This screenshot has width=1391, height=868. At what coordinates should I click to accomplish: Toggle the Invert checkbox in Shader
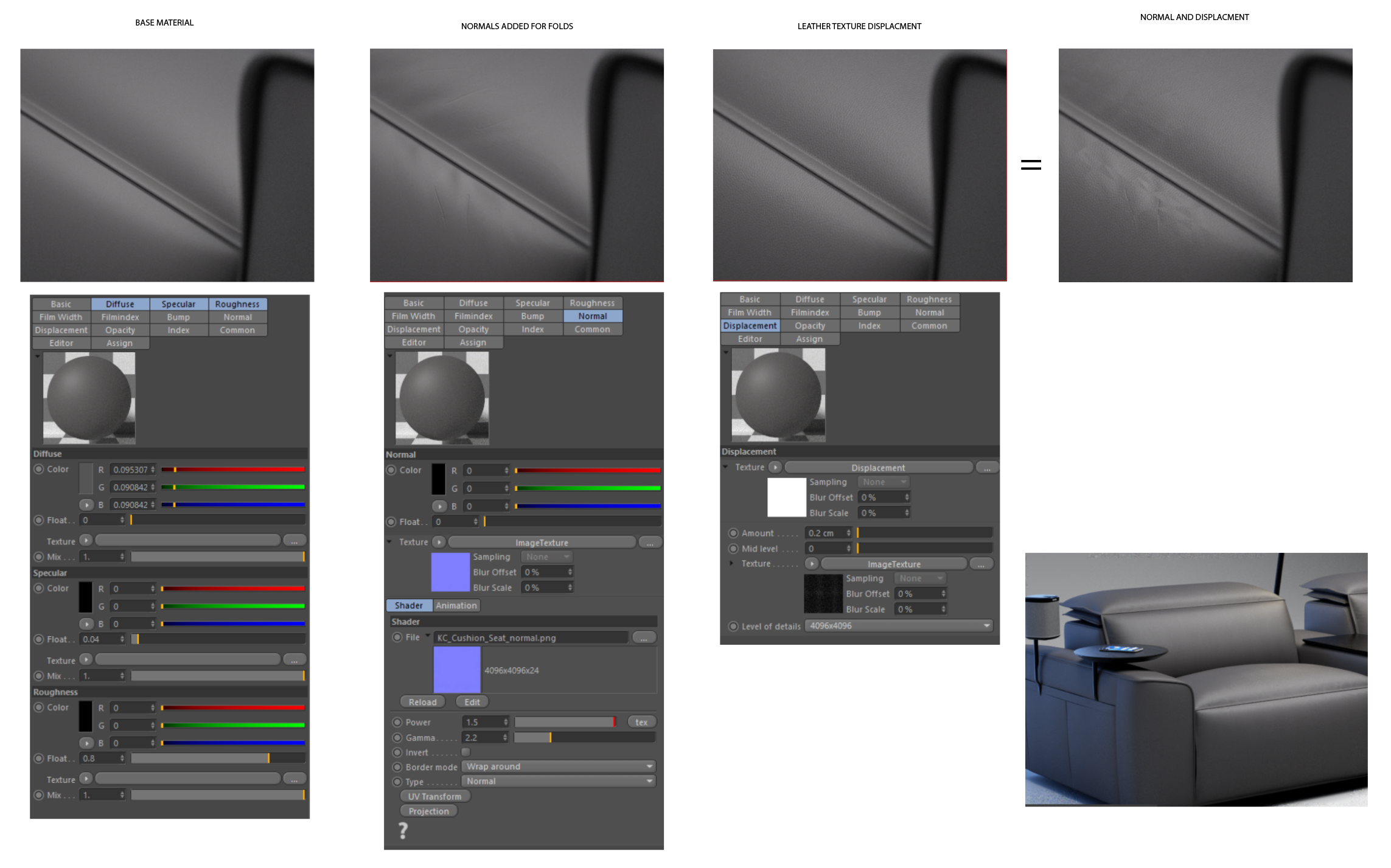[465, 752]
